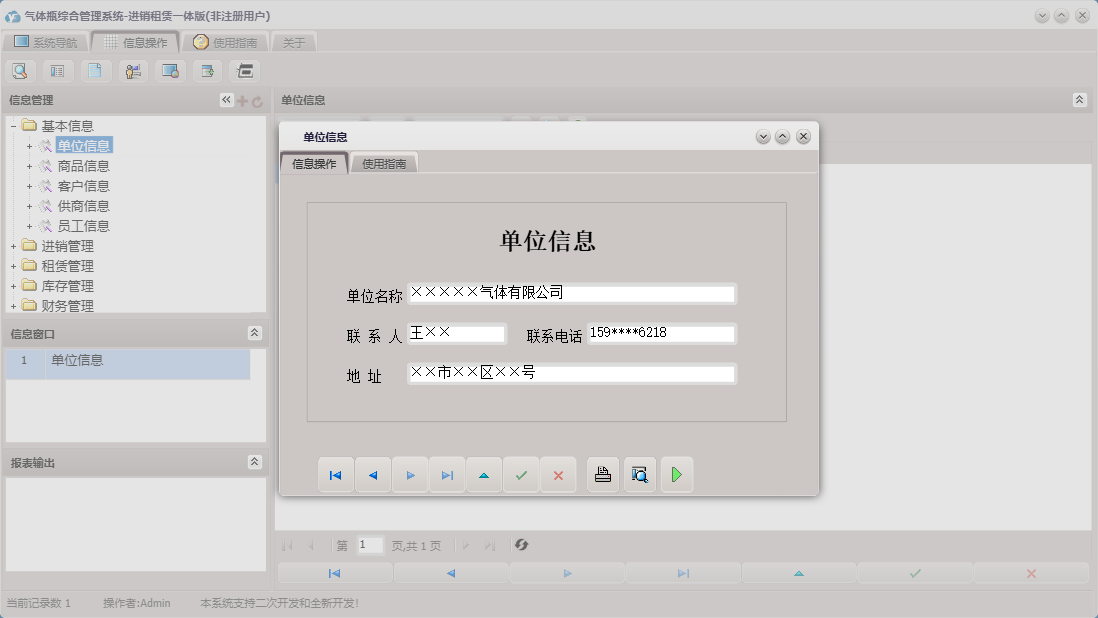Click the new document toolbar icon
This screenshot has width=1098, height=618.
pyautogui.click(x=95, y=70)
